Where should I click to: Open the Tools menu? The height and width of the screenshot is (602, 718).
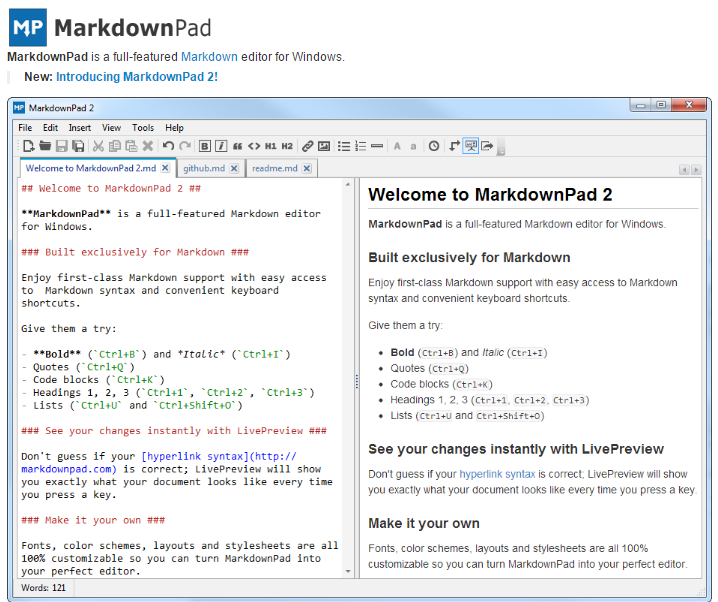(x=143, y=128)
